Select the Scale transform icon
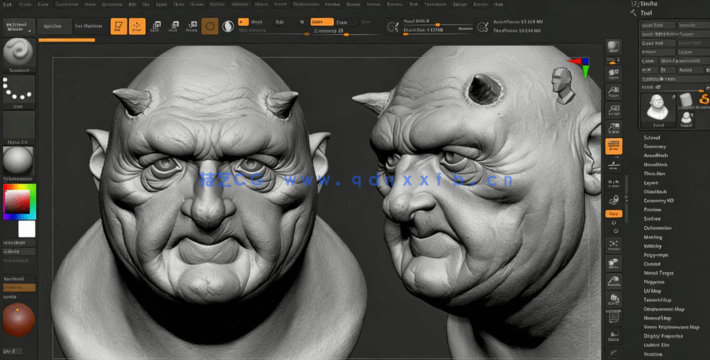 [173, 26]
